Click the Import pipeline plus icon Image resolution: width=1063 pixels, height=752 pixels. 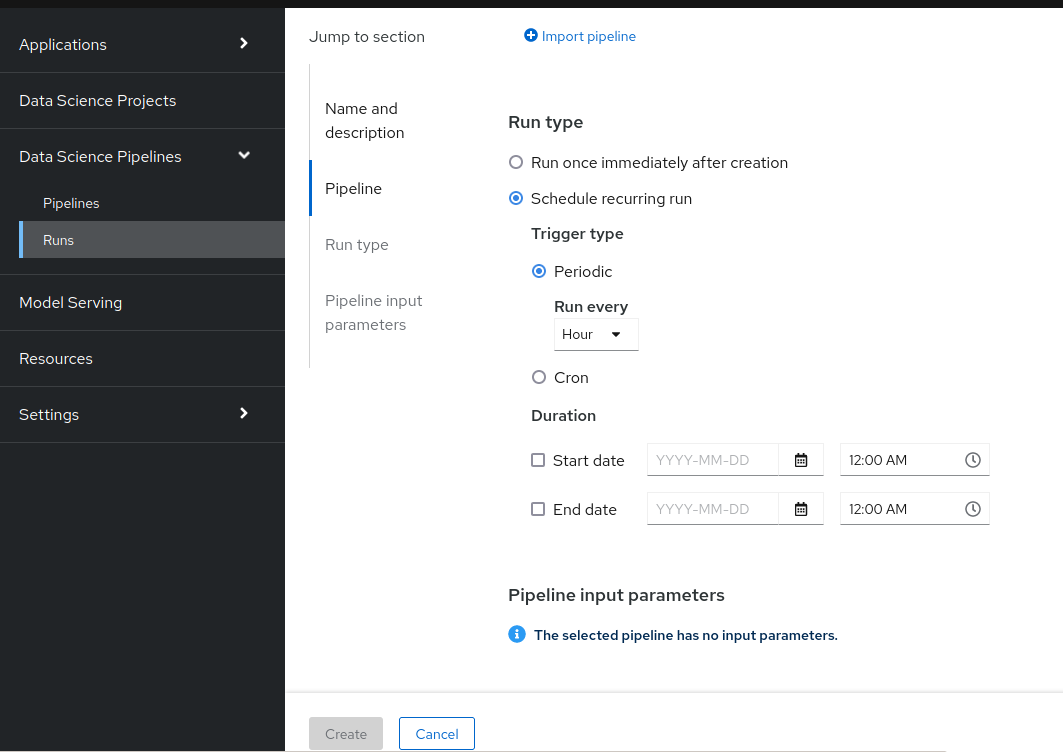tap(530, 35)
